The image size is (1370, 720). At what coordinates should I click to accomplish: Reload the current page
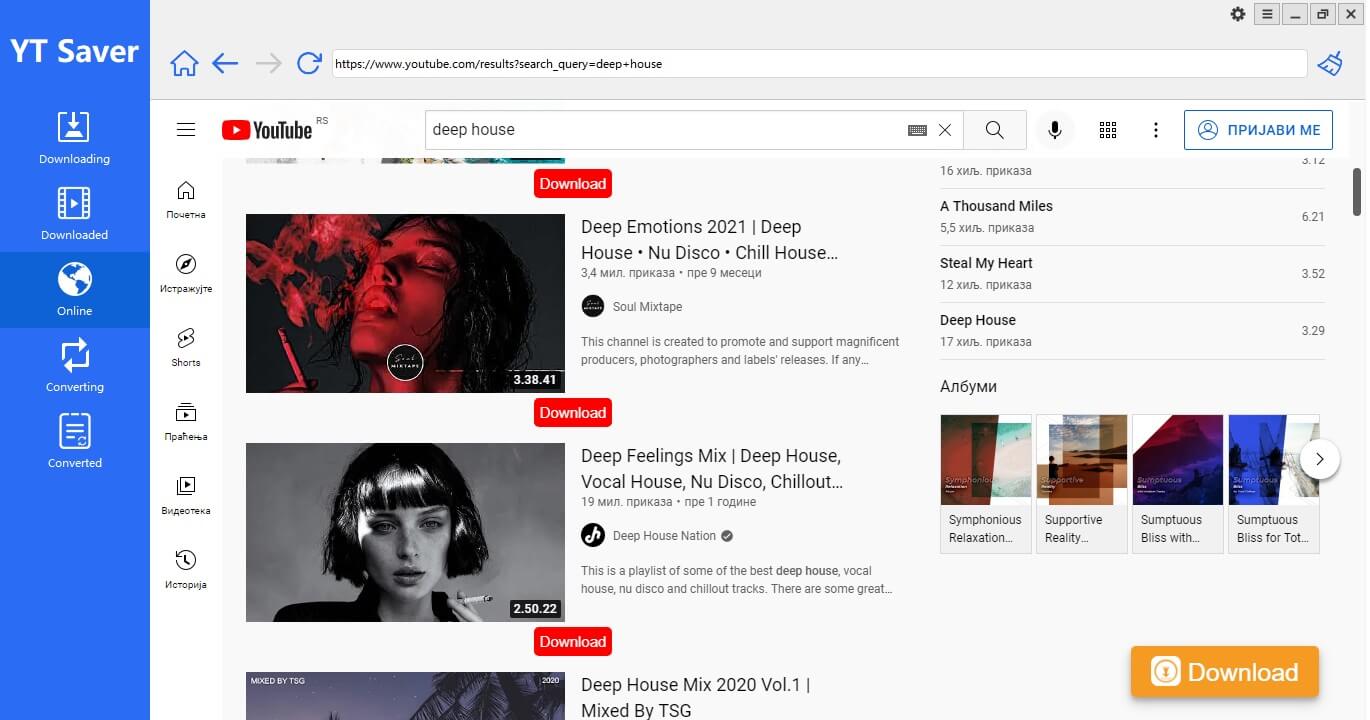click(x=310, y=63)
